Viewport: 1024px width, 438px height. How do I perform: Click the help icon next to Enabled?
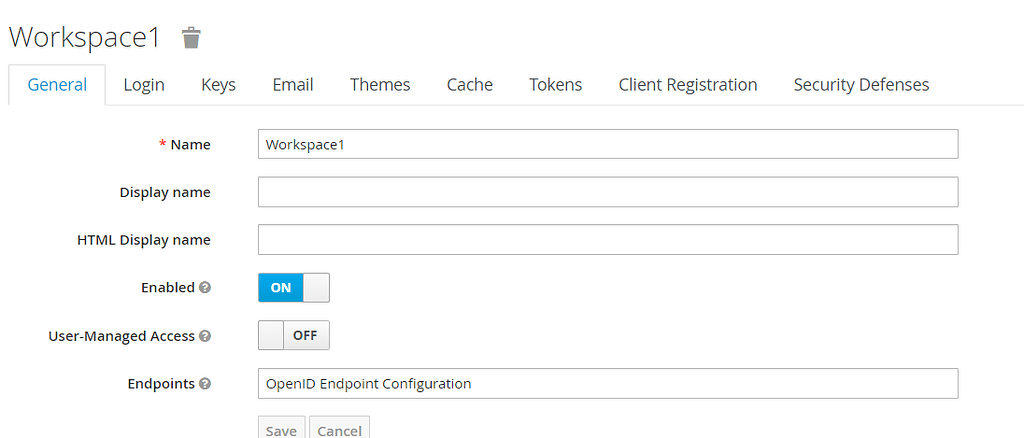tap(205, 288)
